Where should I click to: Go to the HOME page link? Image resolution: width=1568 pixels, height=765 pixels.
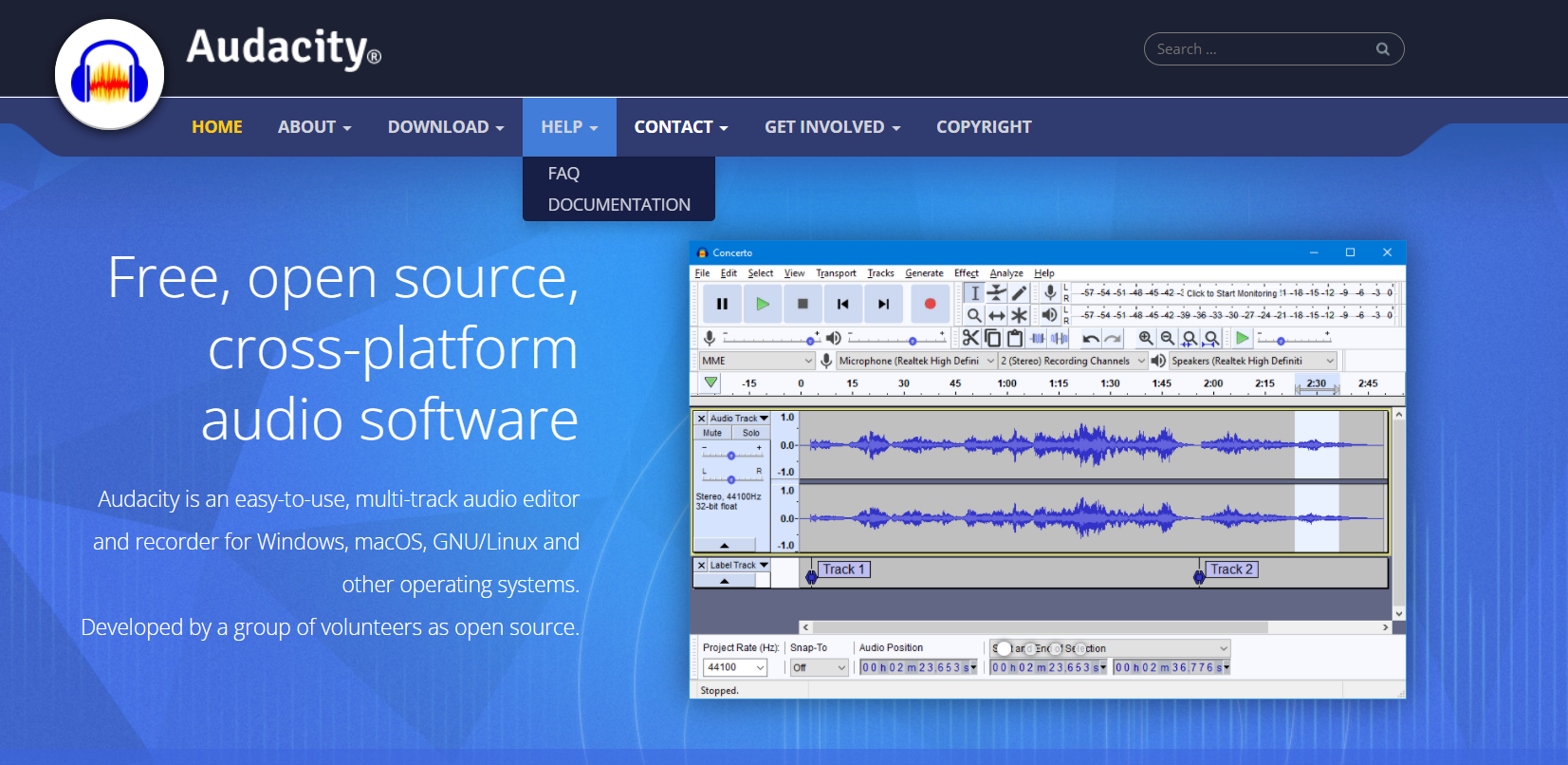pyautogui.click(x=217, y=127)
